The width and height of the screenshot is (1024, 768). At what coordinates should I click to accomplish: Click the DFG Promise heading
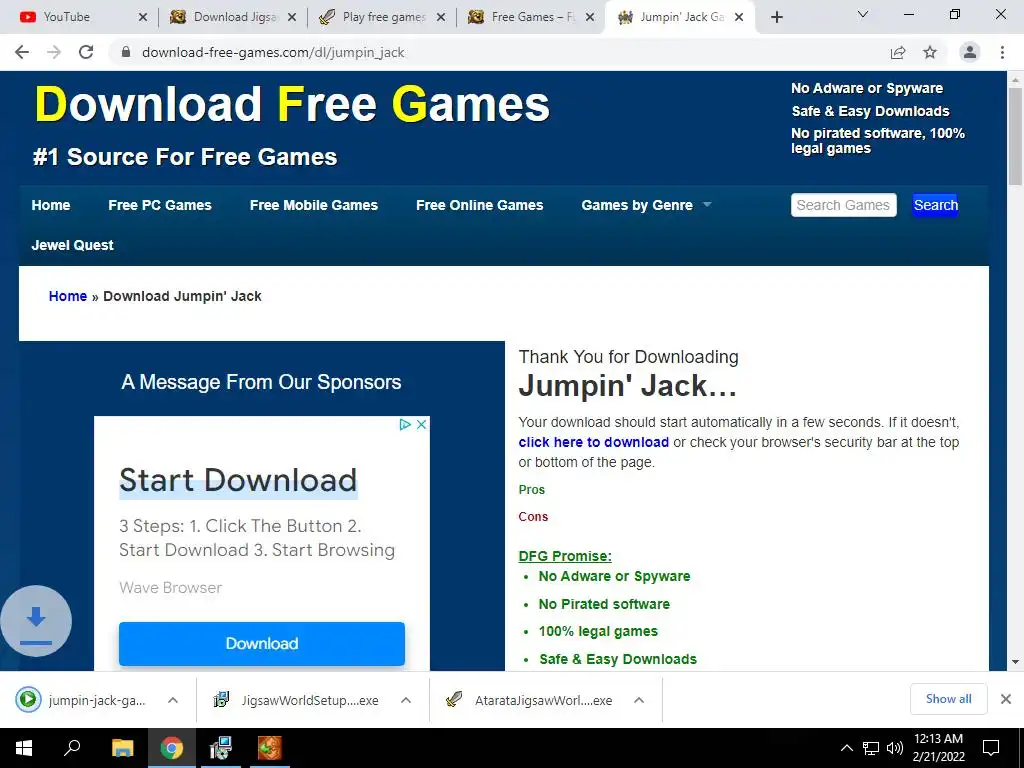click(565, 556)
